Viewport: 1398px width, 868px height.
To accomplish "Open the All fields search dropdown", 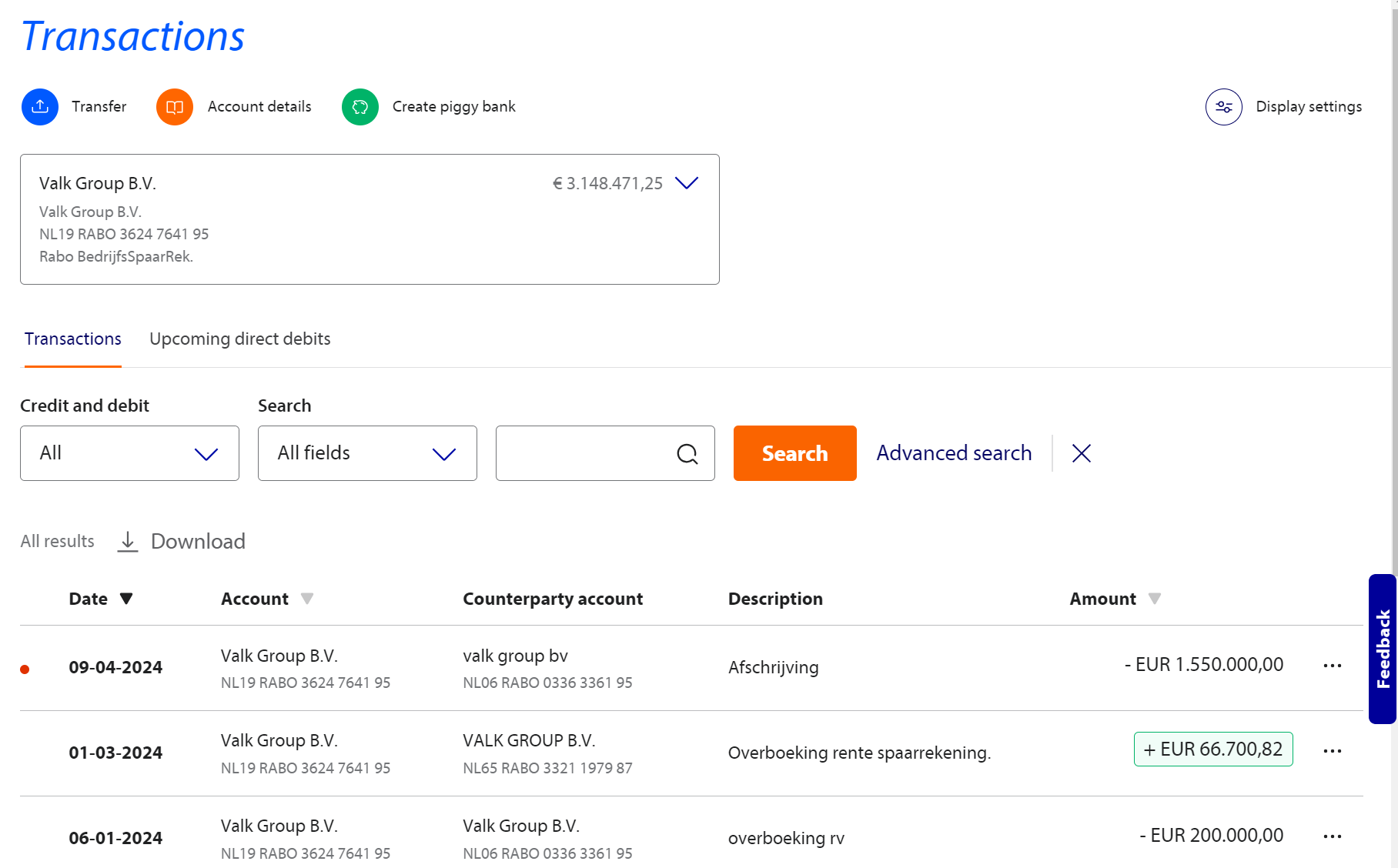I will (367, 453).
